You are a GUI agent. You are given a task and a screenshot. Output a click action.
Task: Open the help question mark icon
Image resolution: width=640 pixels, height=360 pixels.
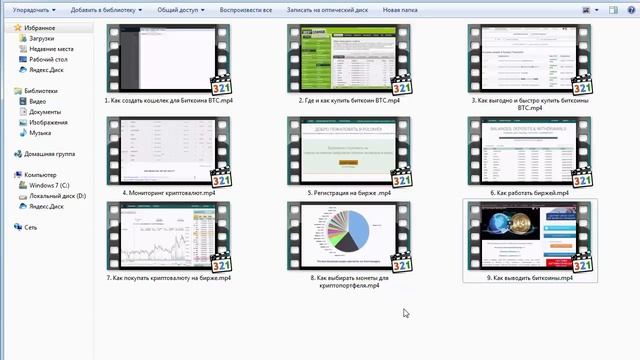(631, 10)
